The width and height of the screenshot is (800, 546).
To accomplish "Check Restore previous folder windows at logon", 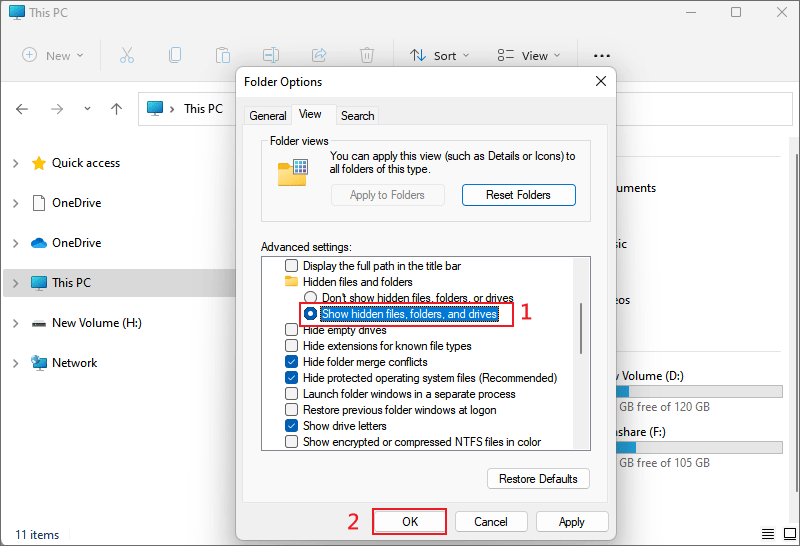I will tap(291, 410).
